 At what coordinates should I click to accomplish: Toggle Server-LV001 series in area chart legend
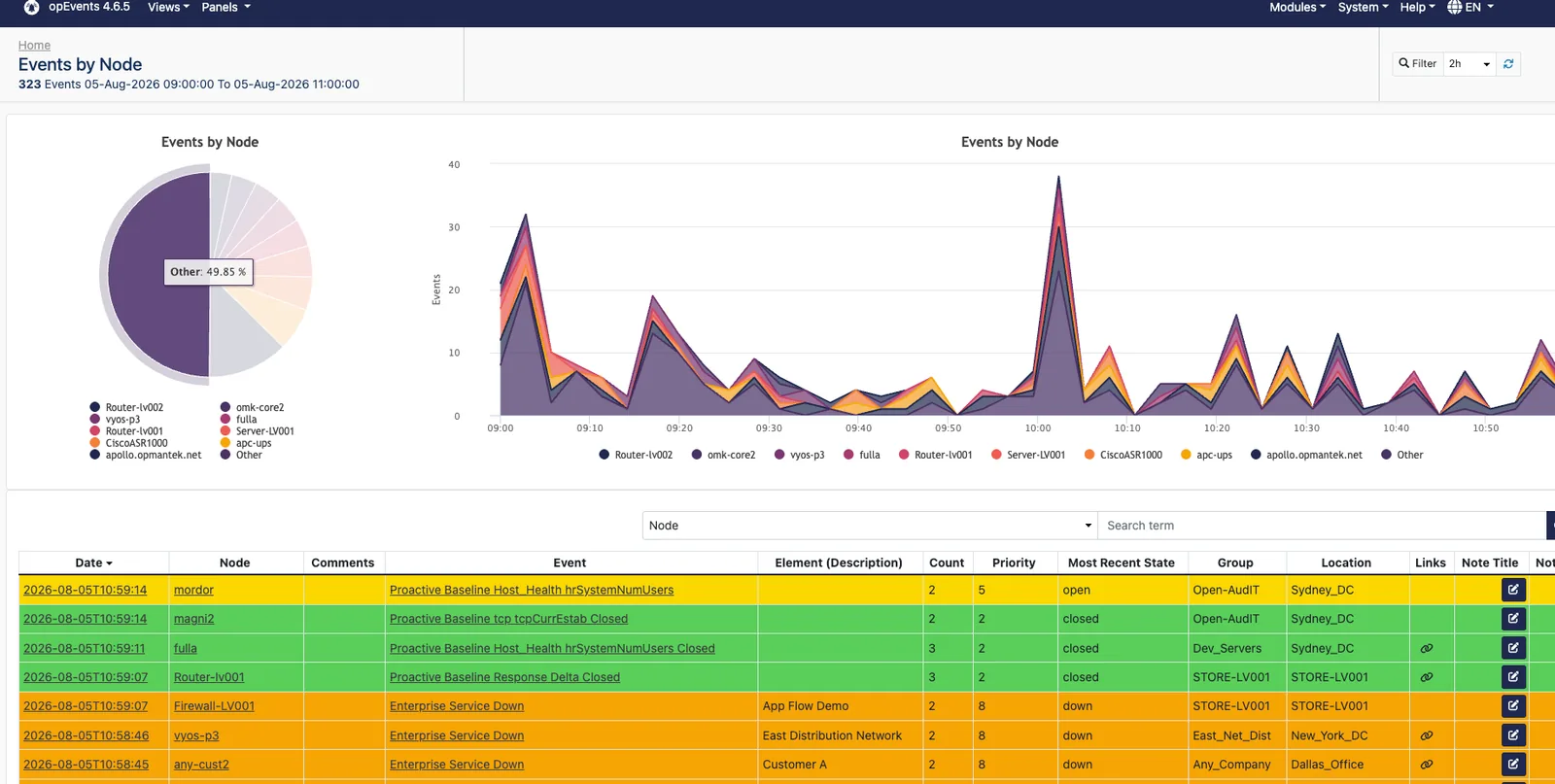(x=1028, y=455)
